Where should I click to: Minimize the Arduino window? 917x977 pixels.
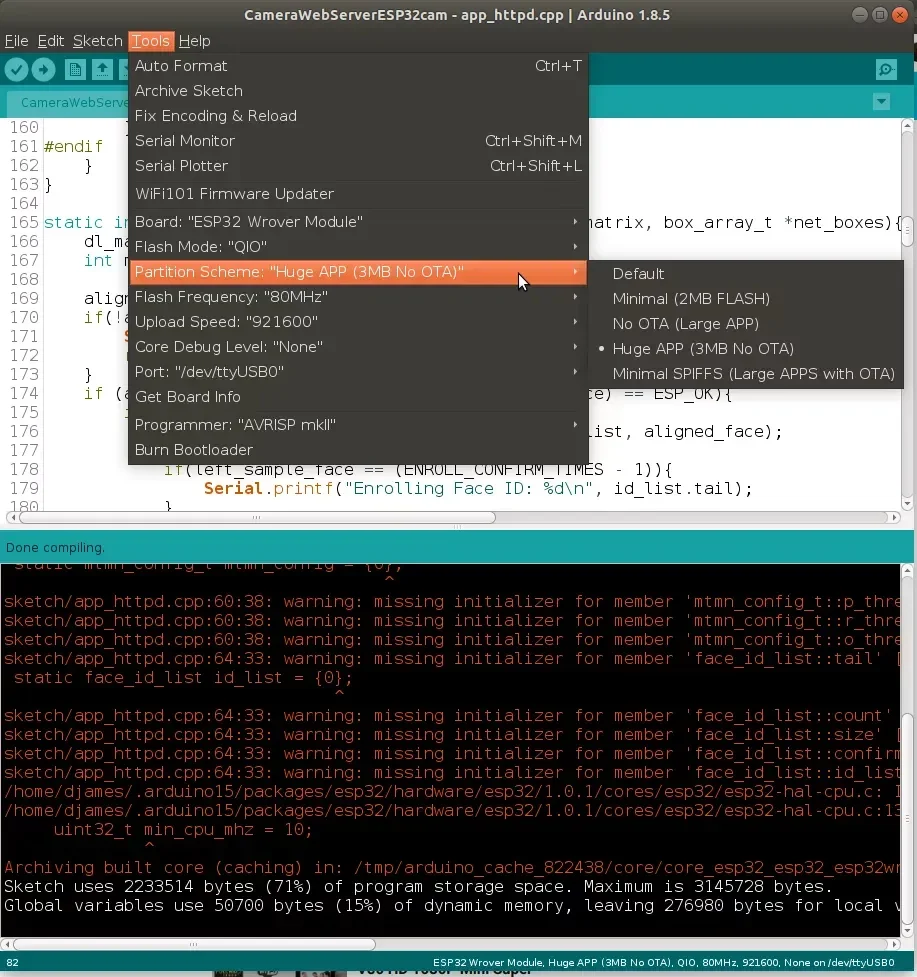[x=860, y=14]
